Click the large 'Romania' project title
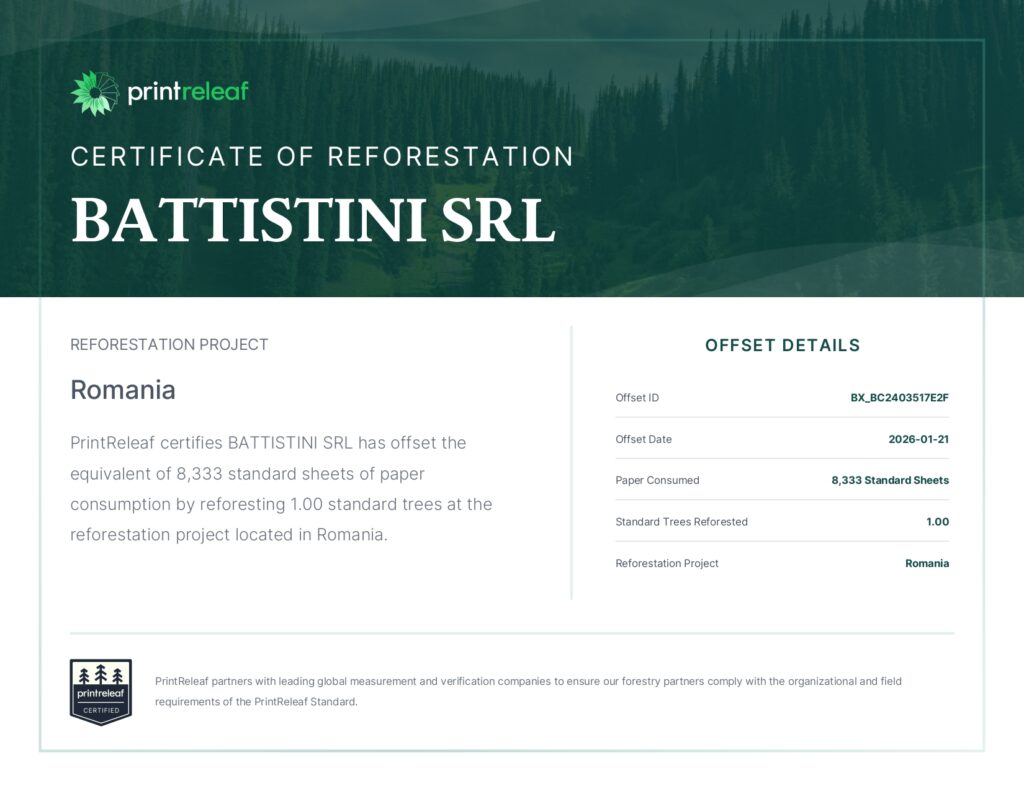The image size is (1024, 791). [123, 390]
